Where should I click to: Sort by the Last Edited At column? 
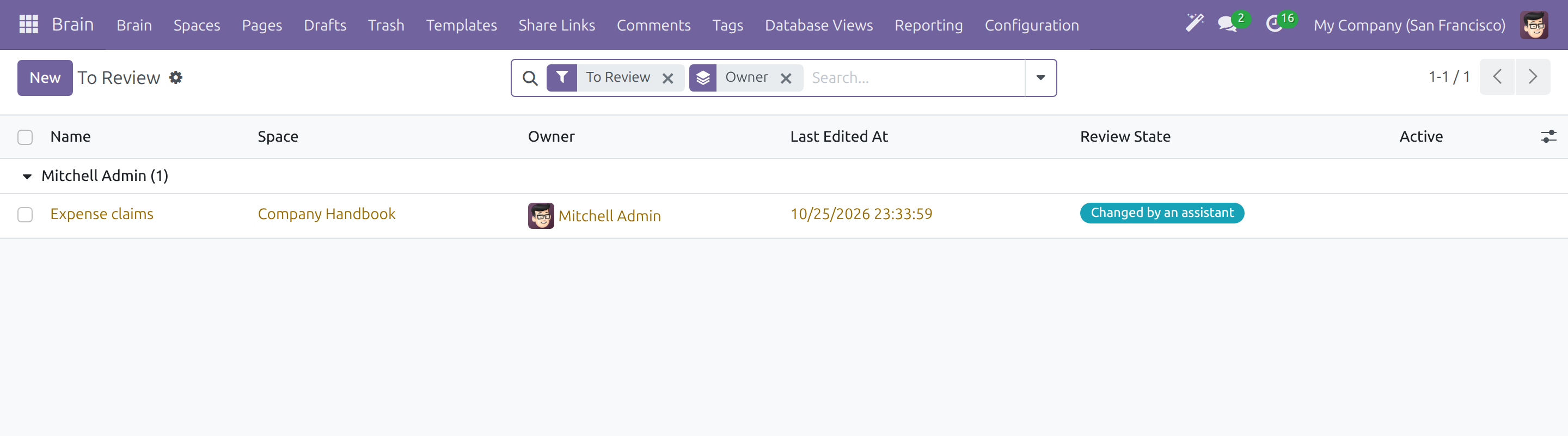click(839, 136)
